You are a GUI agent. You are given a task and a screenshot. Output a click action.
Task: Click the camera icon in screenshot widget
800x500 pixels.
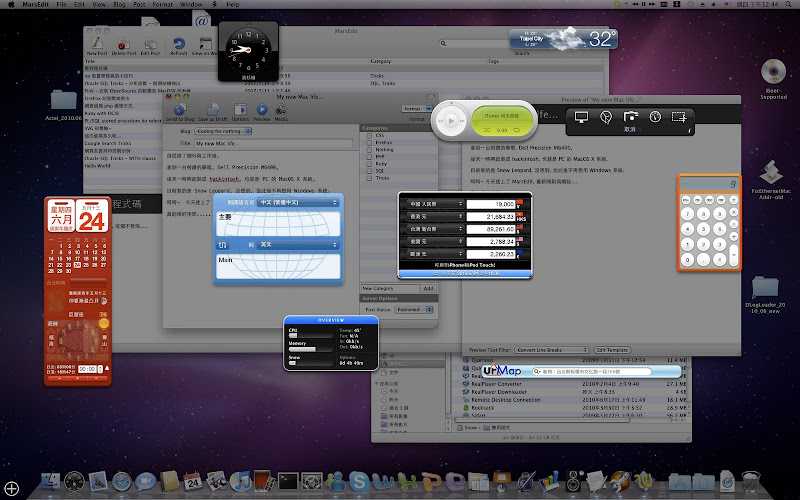point(631,116)
